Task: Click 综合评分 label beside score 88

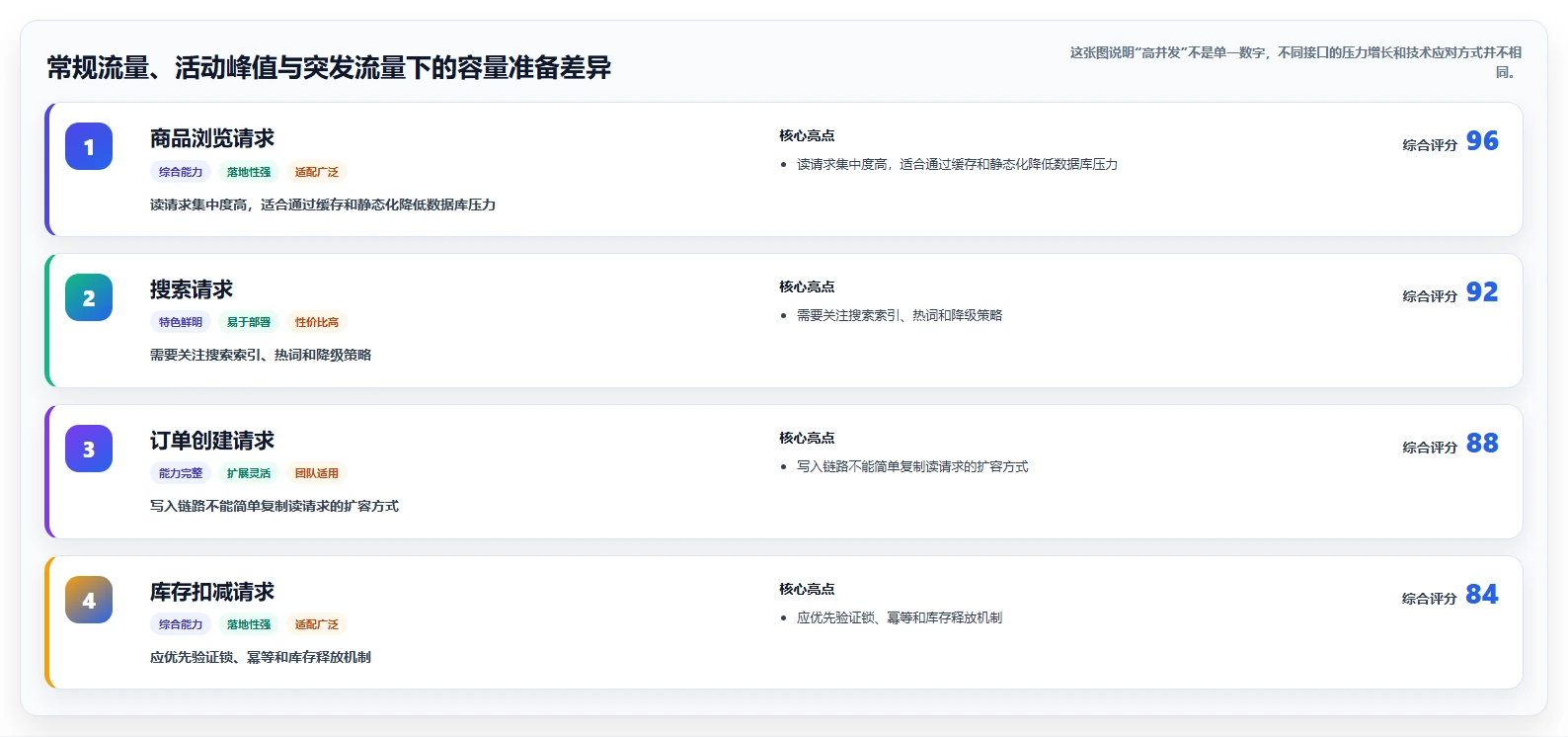Action: [x=1430, y=448]
